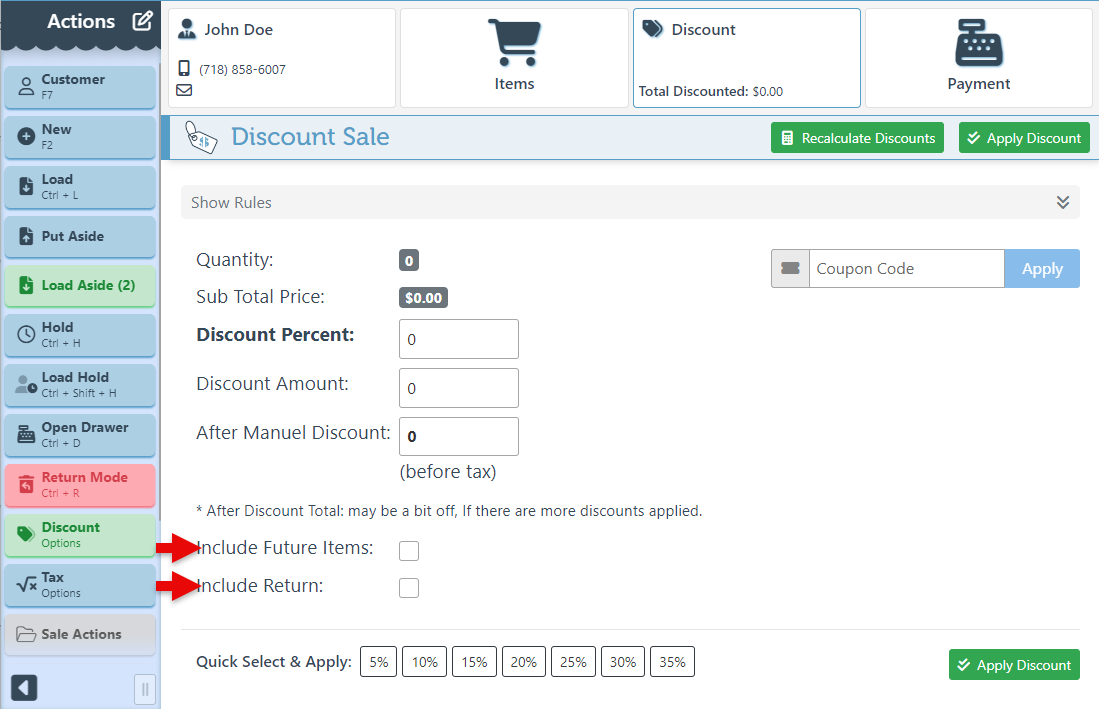Open the Tax Options menu
This screenshot has height=709, width=1099.
[80, 585]
